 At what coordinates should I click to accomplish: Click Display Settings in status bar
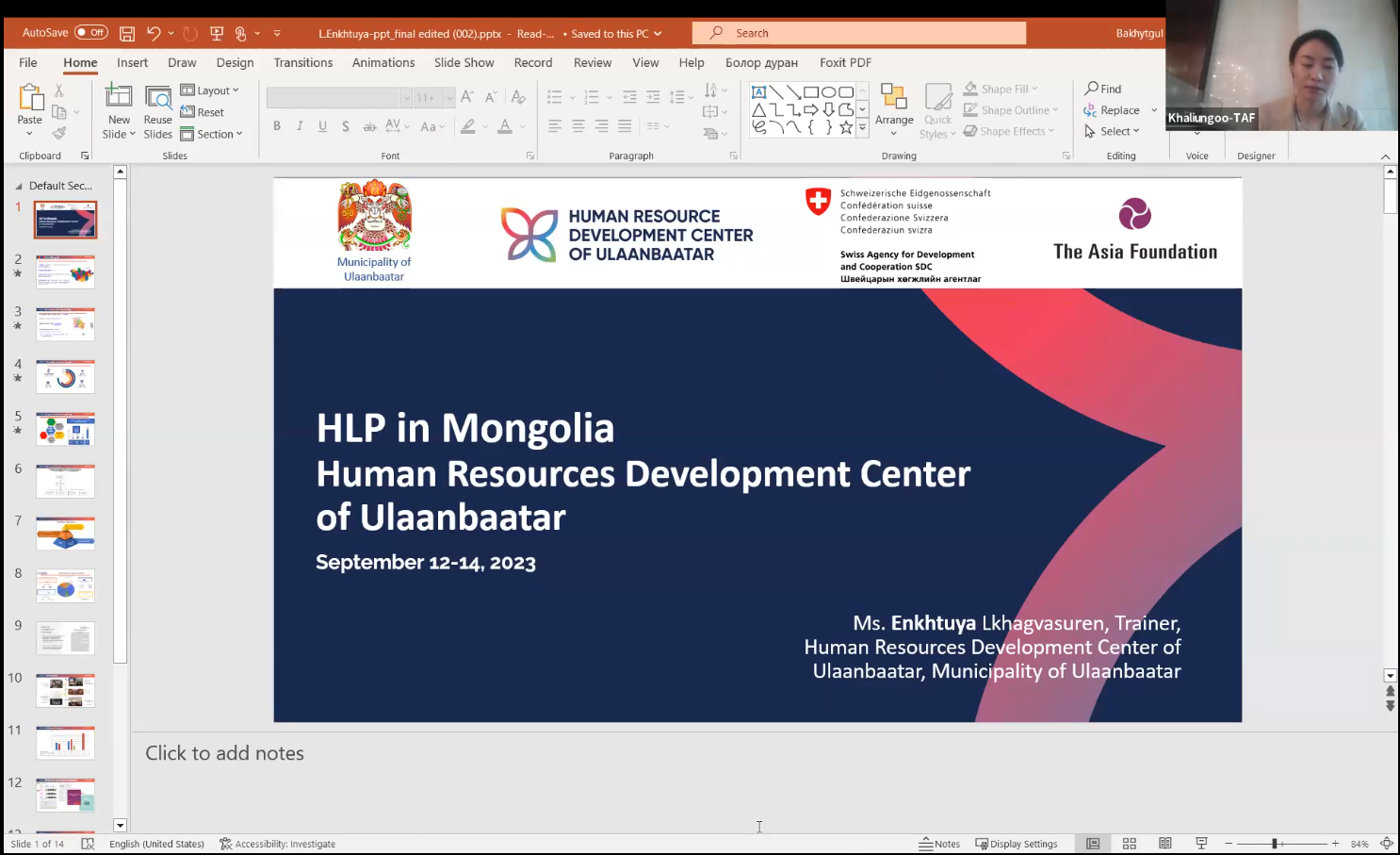[1017, 844]
